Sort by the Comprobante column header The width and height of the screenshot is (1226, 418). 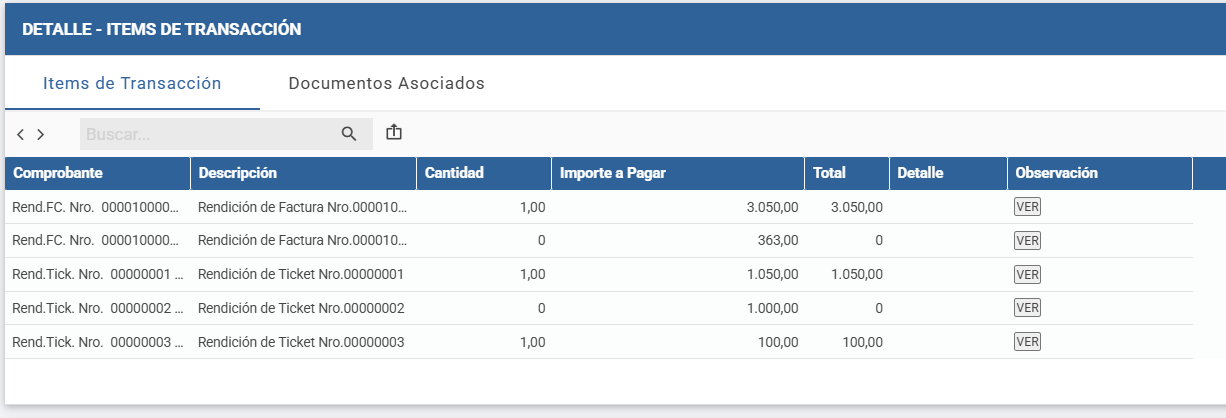click(58, 173)
